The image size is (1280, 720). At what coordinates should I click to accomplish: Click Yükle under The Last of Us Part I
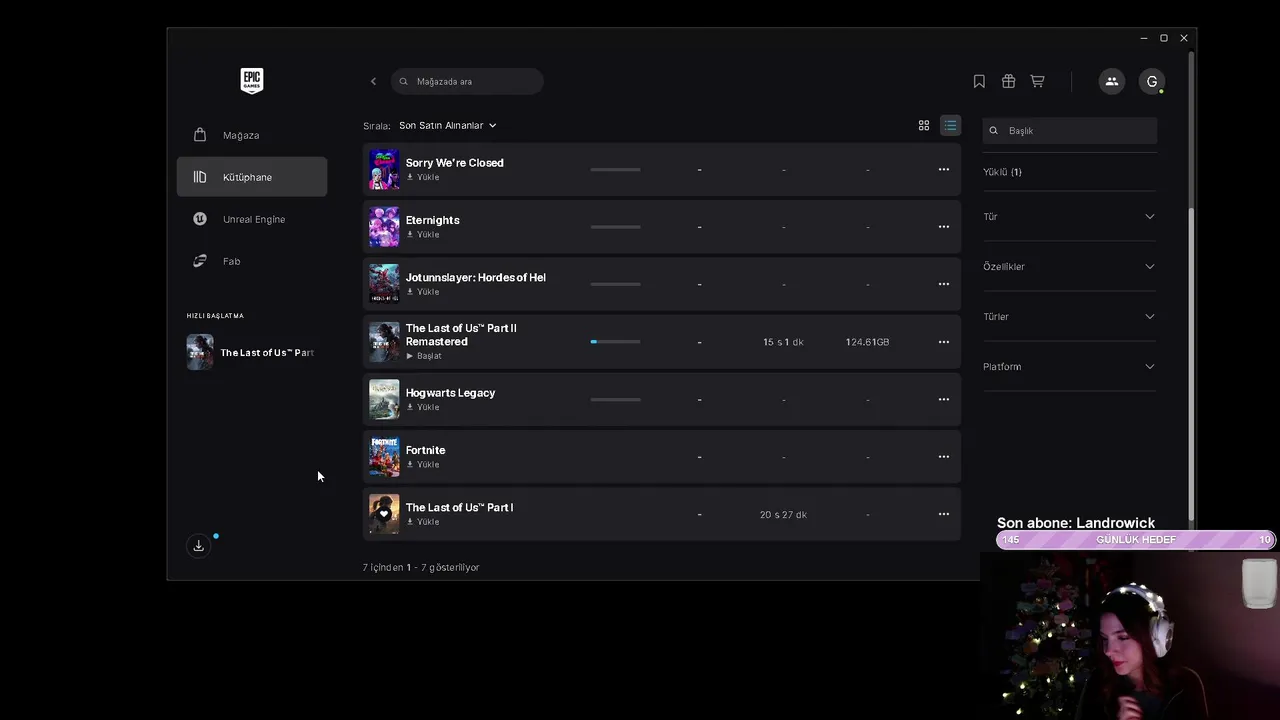coord(422,522)
